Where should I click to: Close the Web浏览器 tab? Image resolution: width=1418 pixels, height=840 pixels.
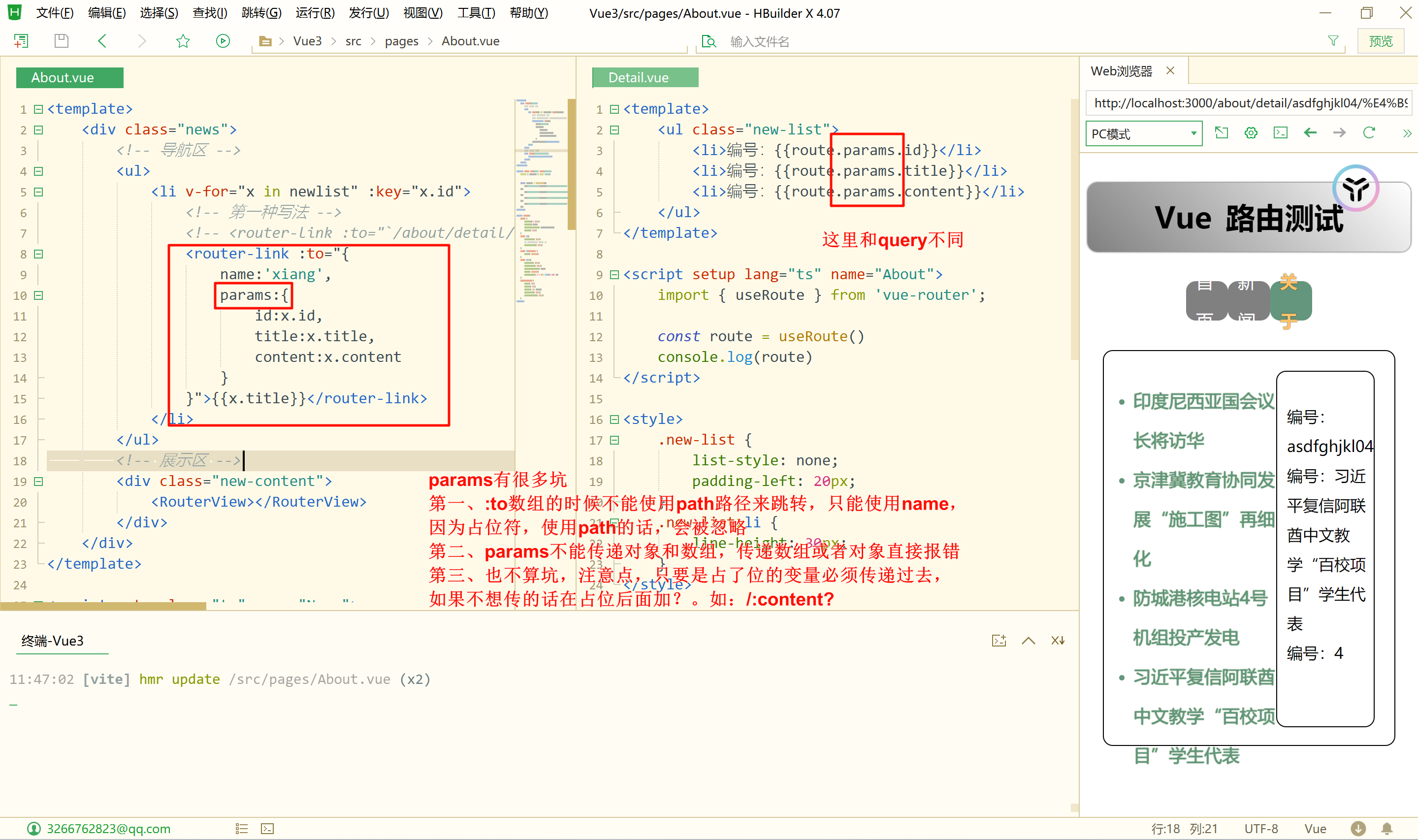pyautogui.click(x=1170, y=71)
